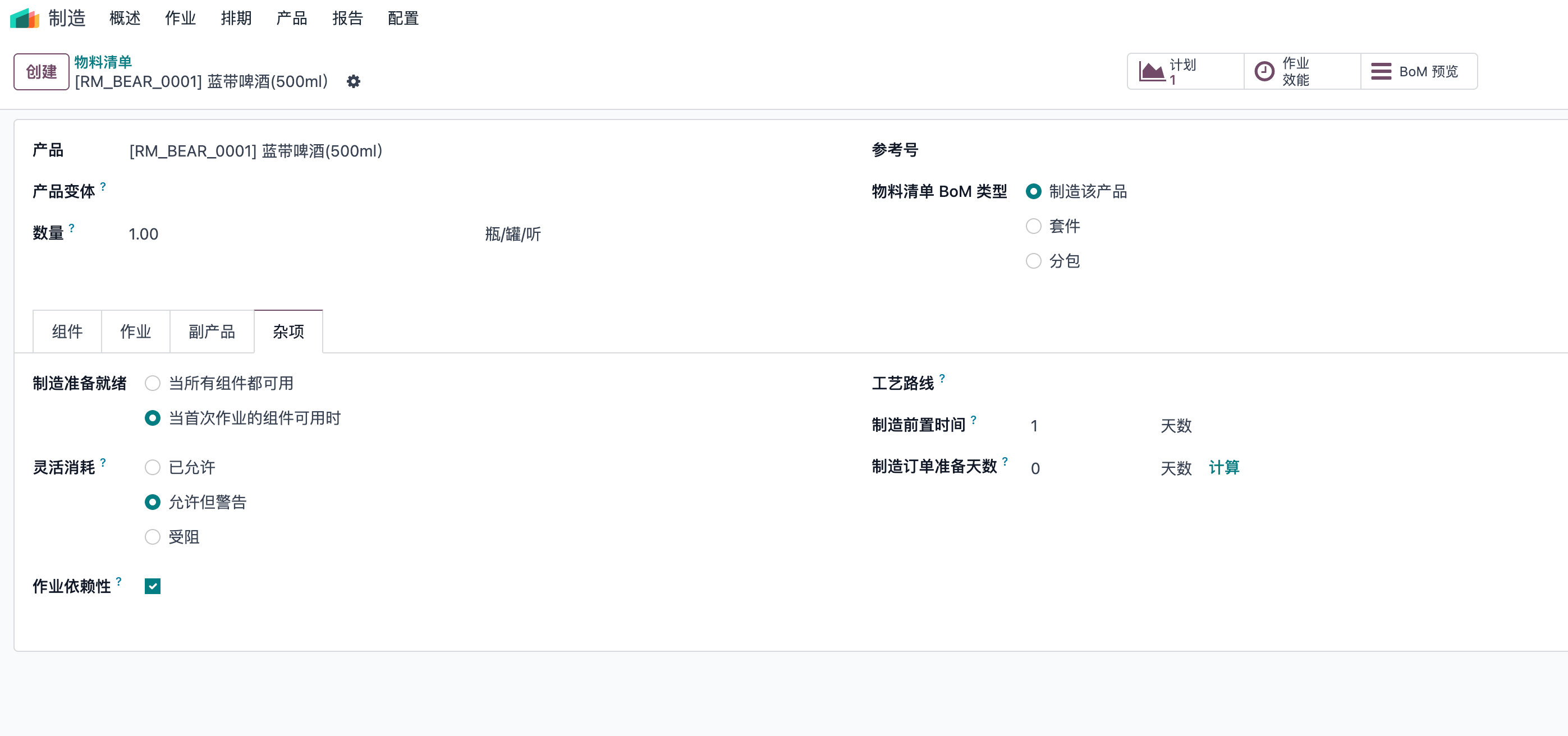Click the 作业效能 clock icon
The image size is (1568, 736).
[1264, 71]
